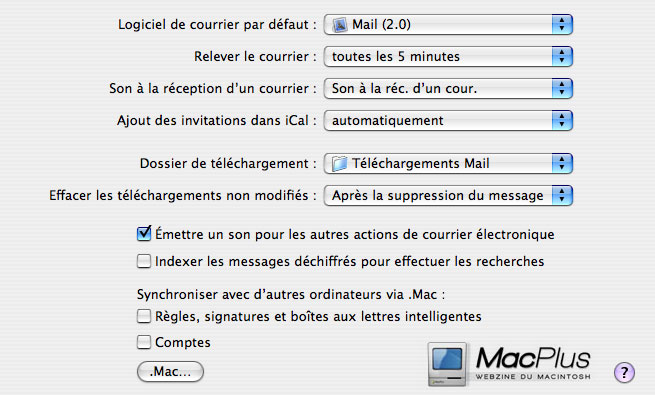
Task: Click the purple help question mark button
Action: (x=625, y=372)
